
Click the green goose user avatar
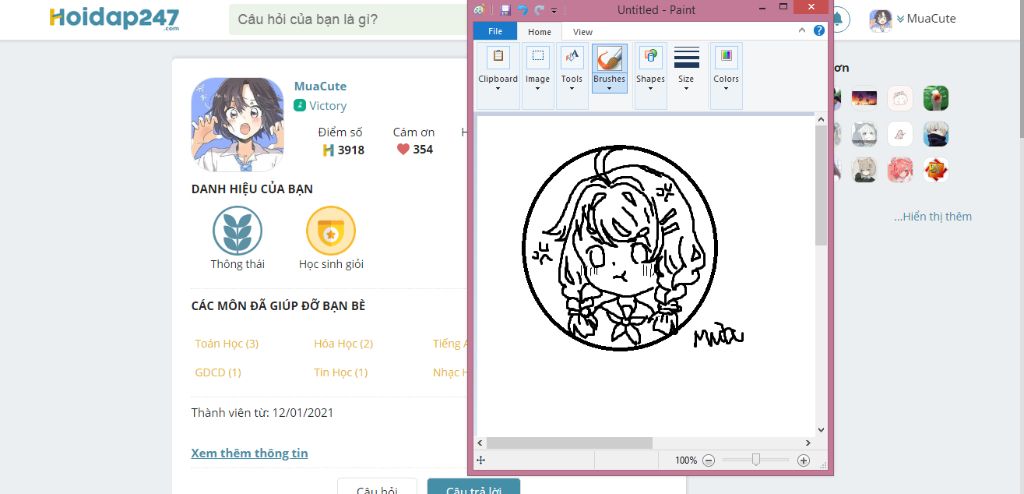[x=936, y=99]
